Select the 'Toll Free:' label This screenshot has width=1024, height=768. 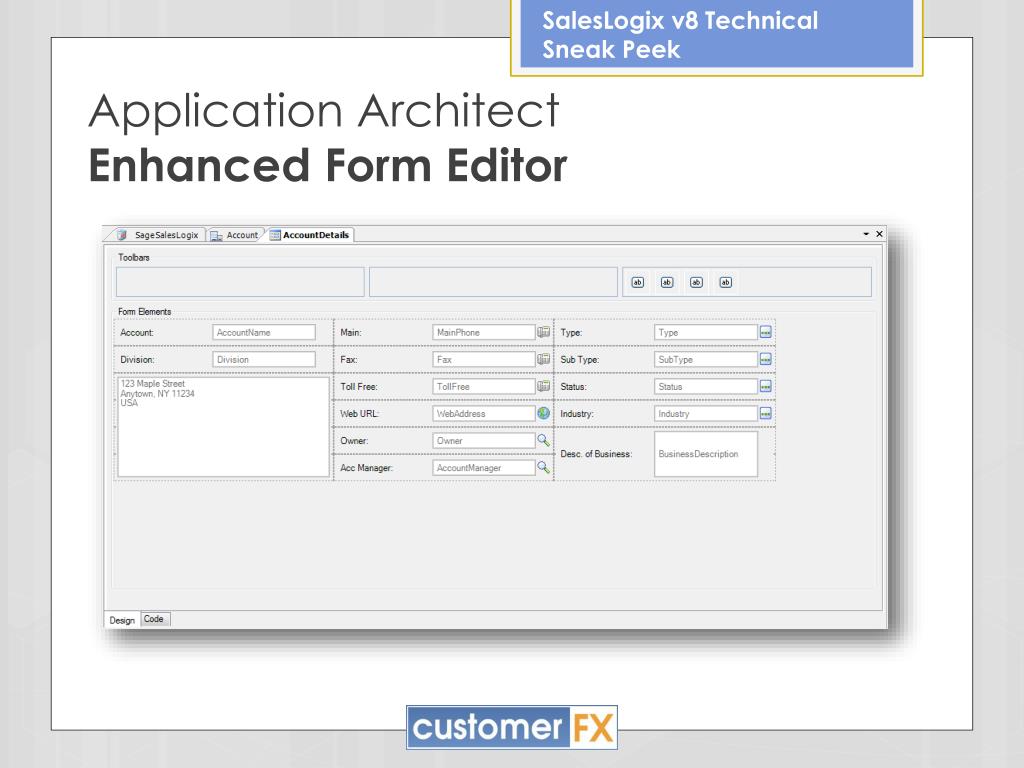(359, 387)
